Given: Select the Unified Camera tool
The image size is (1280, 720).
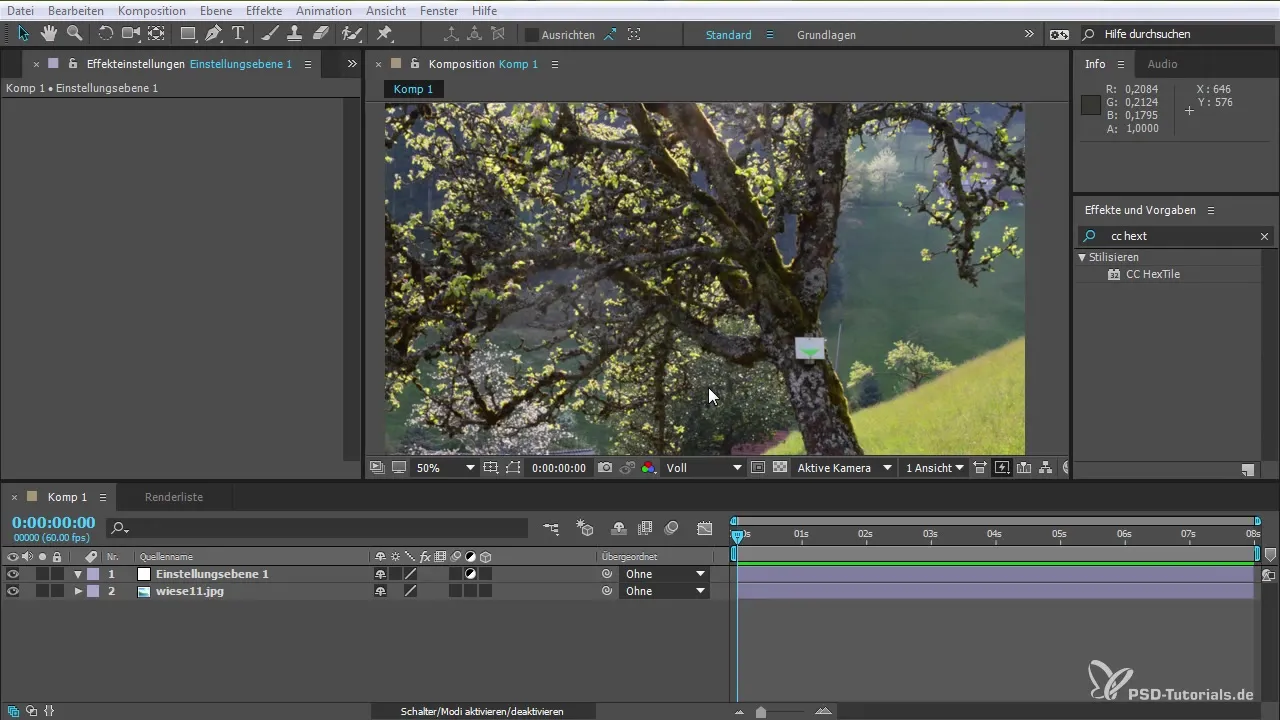Looking at the screenshot, I should click(131, 34).
